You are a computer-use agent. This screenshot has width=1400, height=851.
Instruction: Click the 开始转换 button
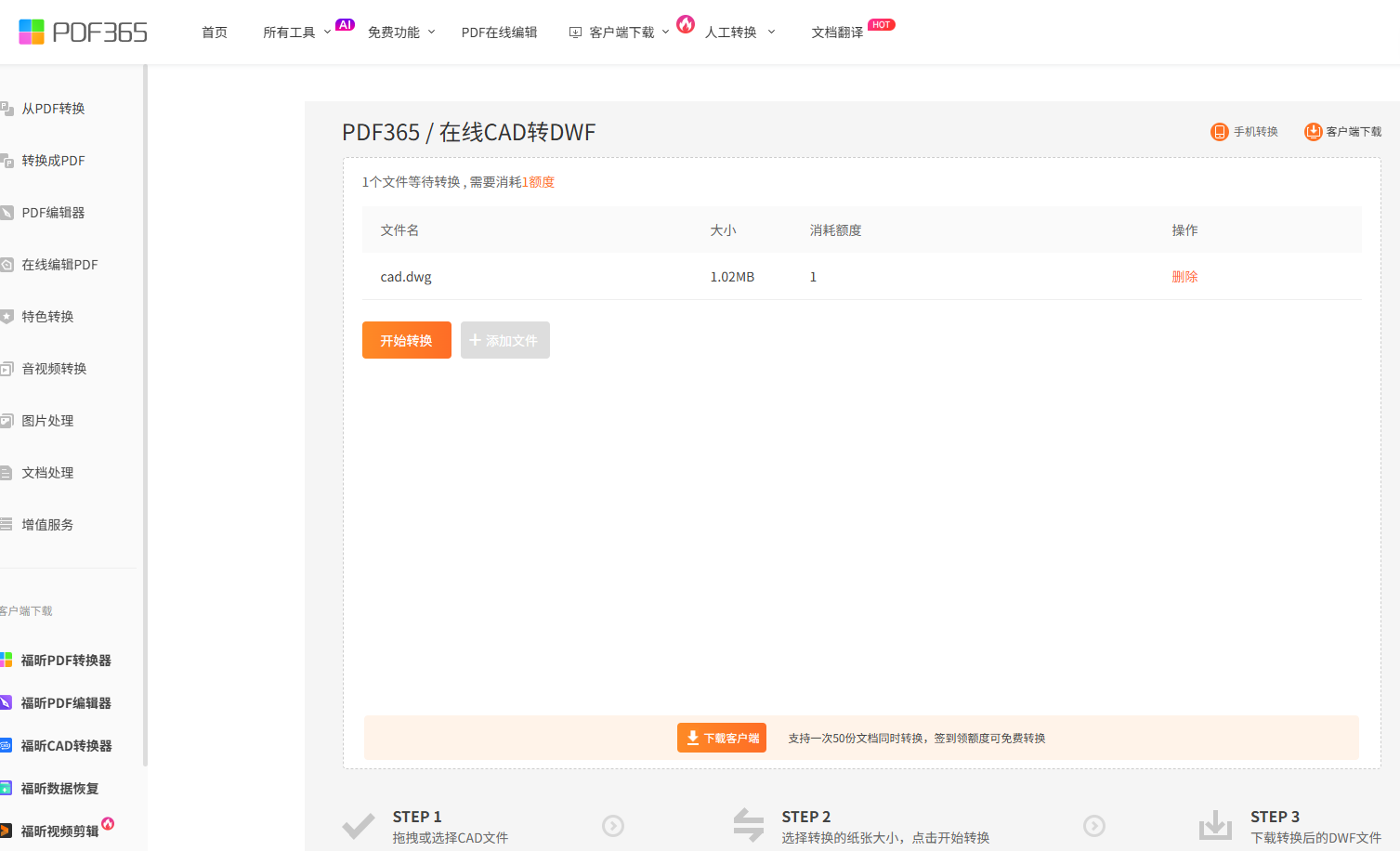click(406, 340)
